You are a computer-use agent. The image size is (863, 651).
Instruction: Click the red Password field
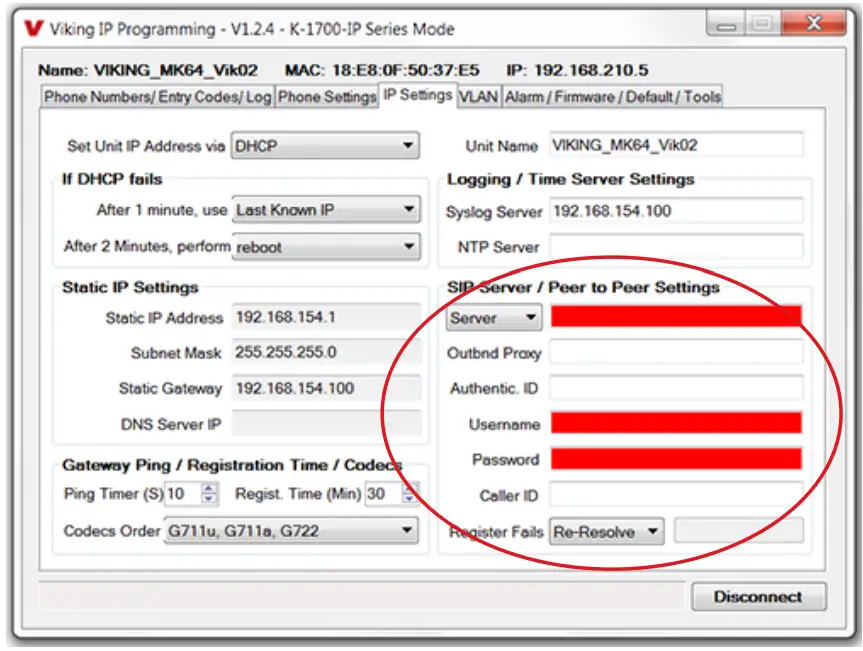[676, 458]
